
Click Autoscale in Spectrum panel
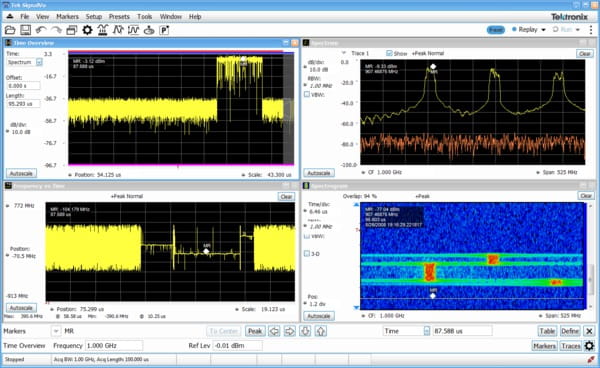point(319,173)
